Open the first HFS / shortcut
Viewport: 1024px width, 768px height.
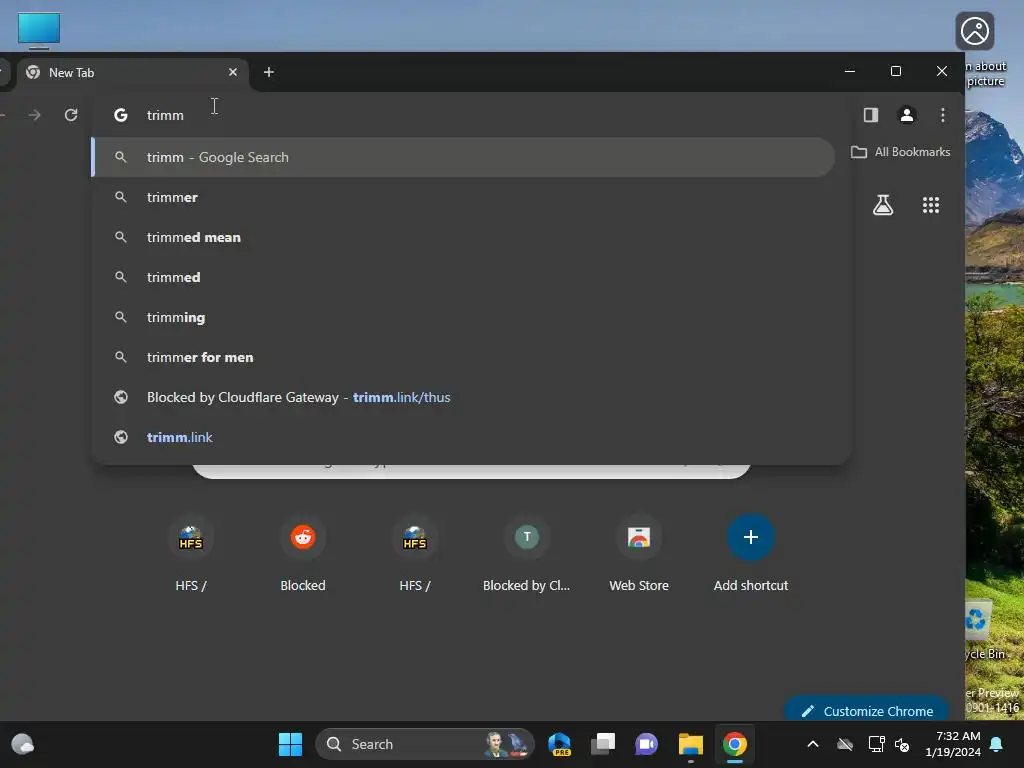[191, 554]
